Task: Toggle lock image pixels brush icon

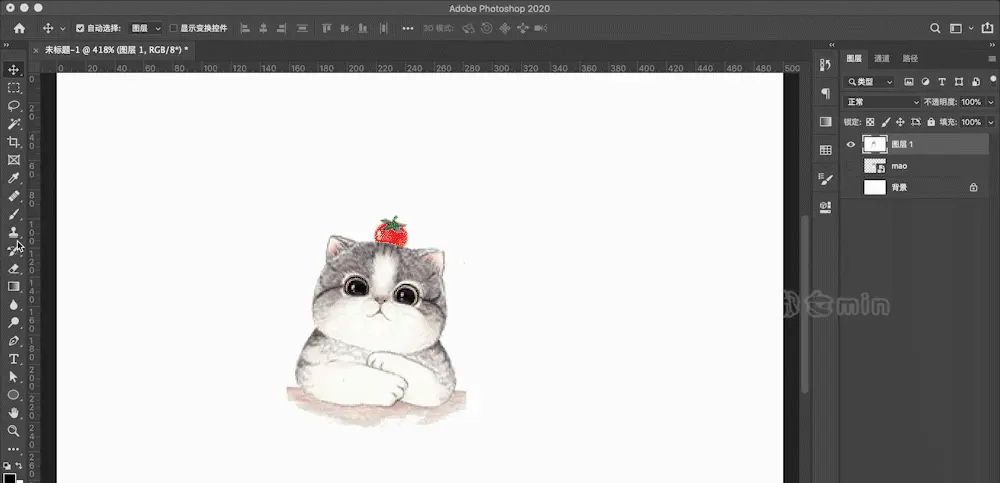Action: [x=885, y=122]
